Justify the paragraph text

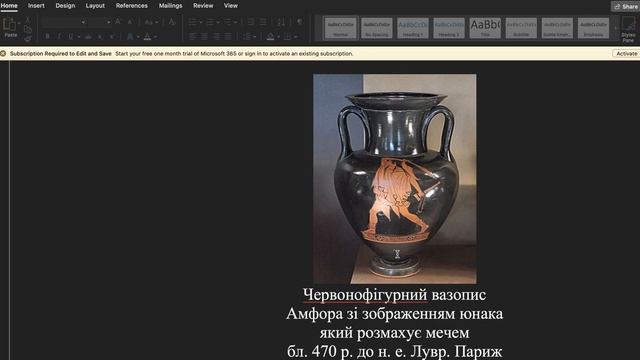tap(228, 37)
